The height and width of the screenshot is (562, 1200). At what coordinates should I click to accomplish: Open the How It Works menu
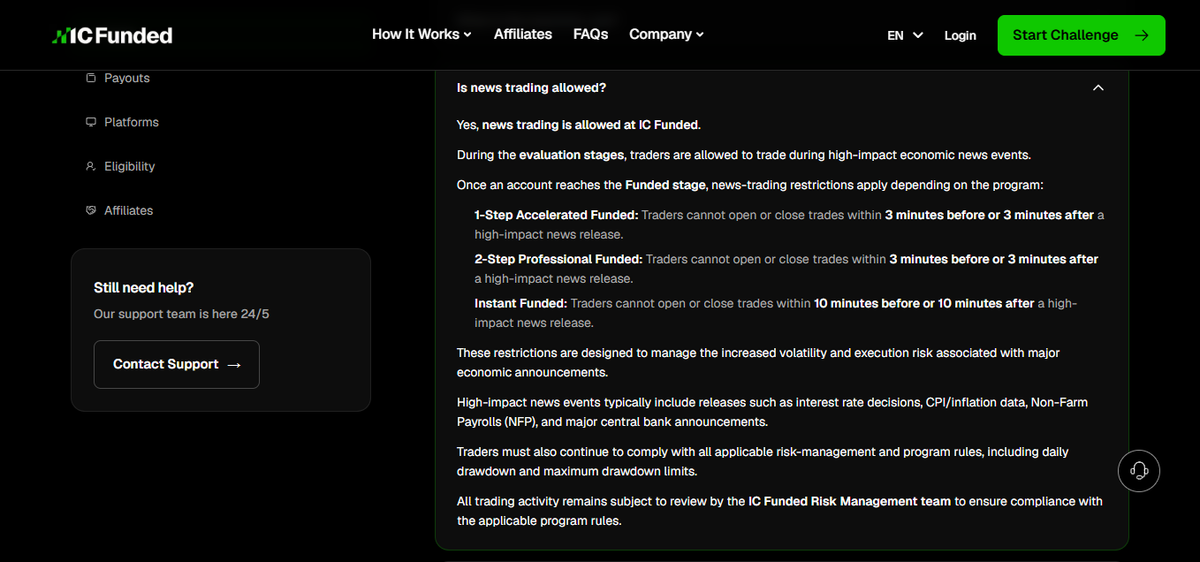click(x=422, y=34)
